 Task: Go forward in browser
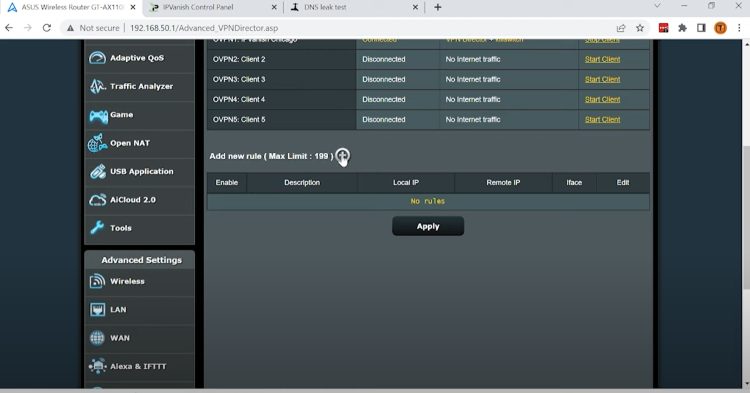[28, 28]
